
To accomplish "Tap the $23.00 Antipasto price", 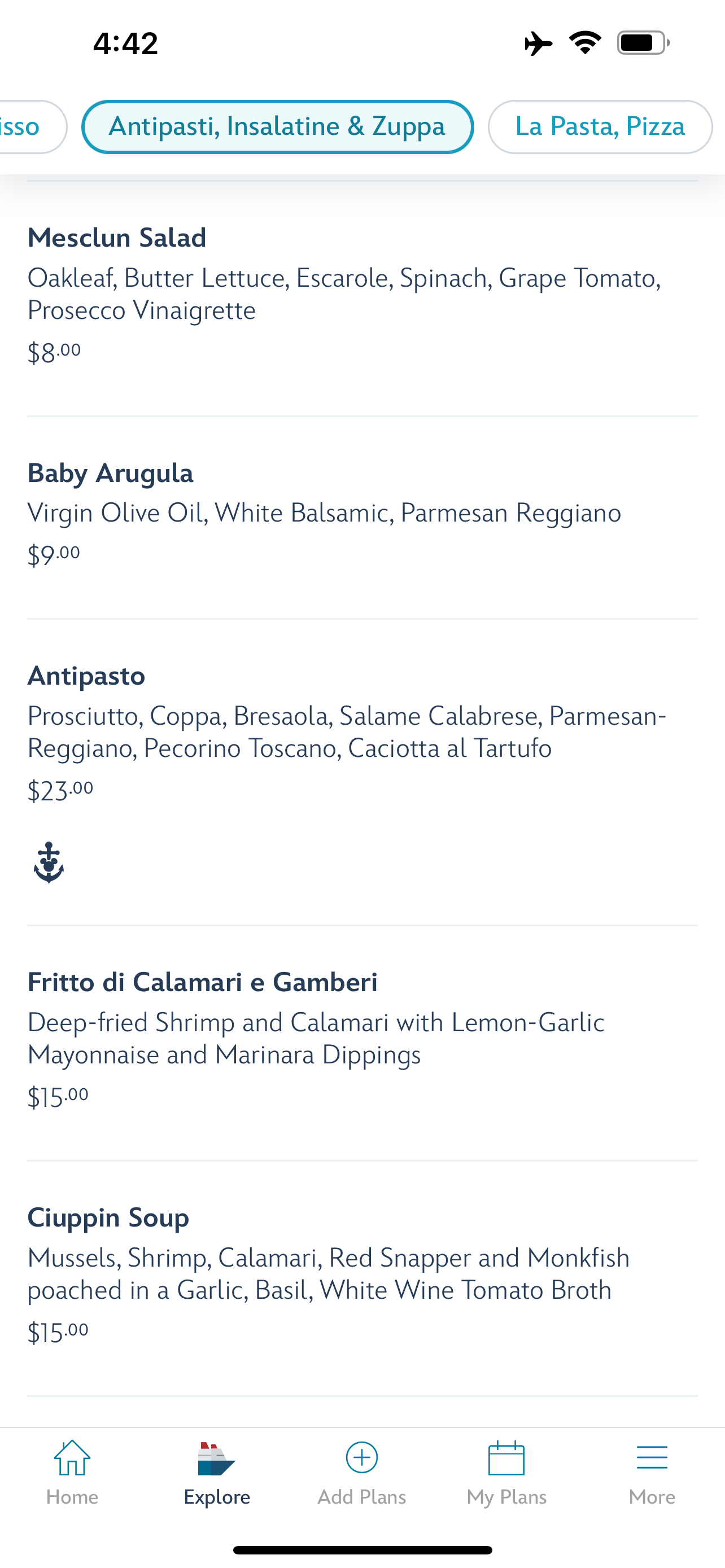I will click(x=60, y=791).
